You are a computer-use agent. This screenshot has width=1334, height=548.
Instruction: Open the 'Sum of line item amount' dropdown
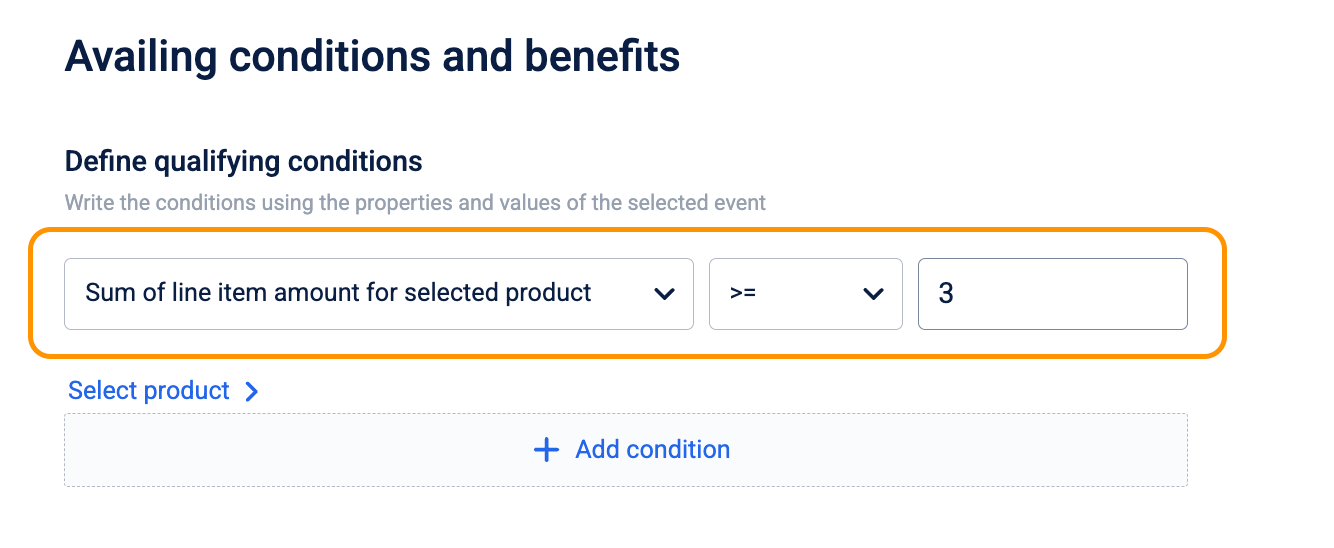[378, 294]
